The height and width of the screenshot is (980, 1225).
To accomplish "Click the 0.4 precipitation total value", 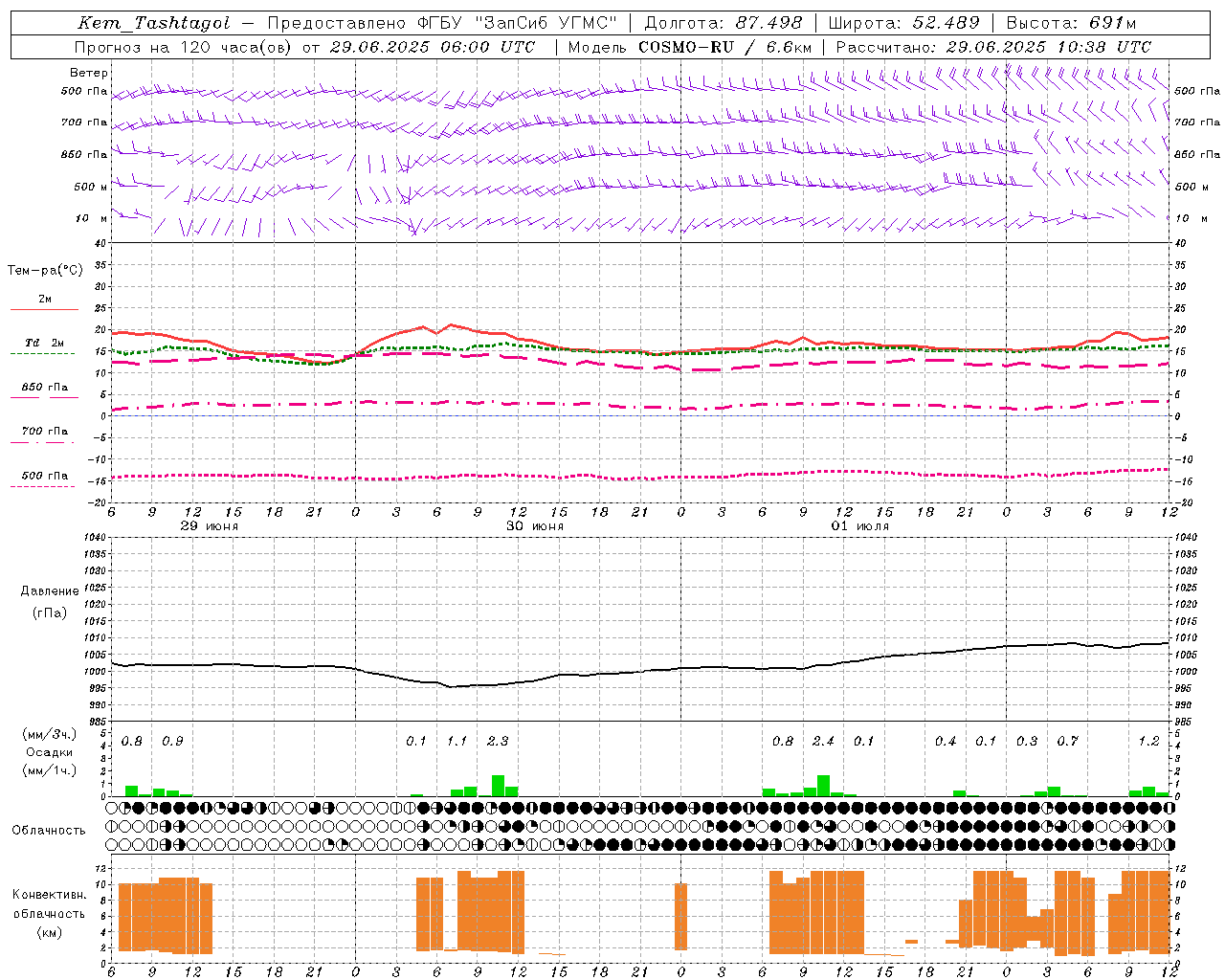I will click(x=946, y=742).
